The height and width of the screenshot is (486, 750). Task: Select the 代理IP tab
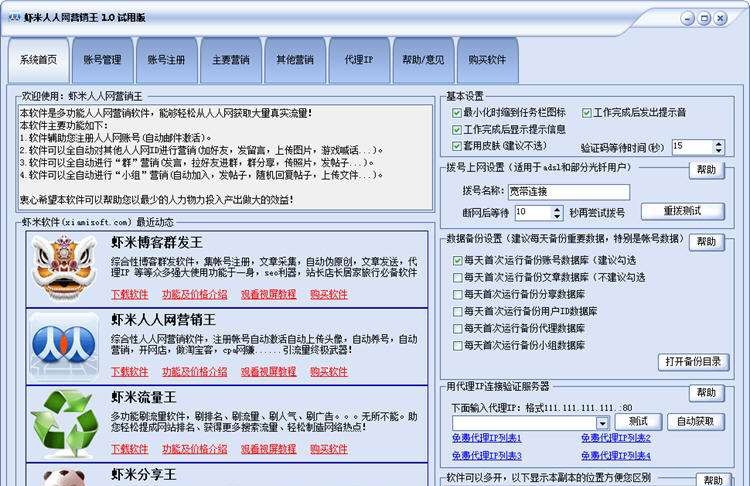click(x=359, y=60)
